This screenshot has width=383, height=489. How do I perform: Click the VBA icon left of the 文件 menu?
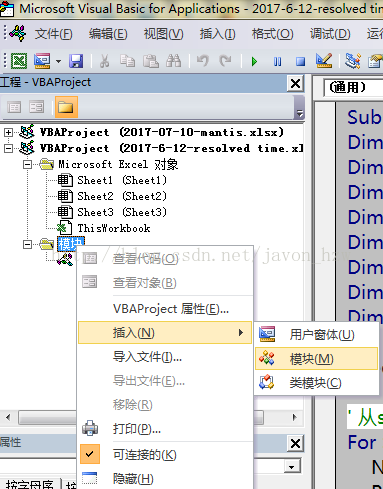coord(18,33)
